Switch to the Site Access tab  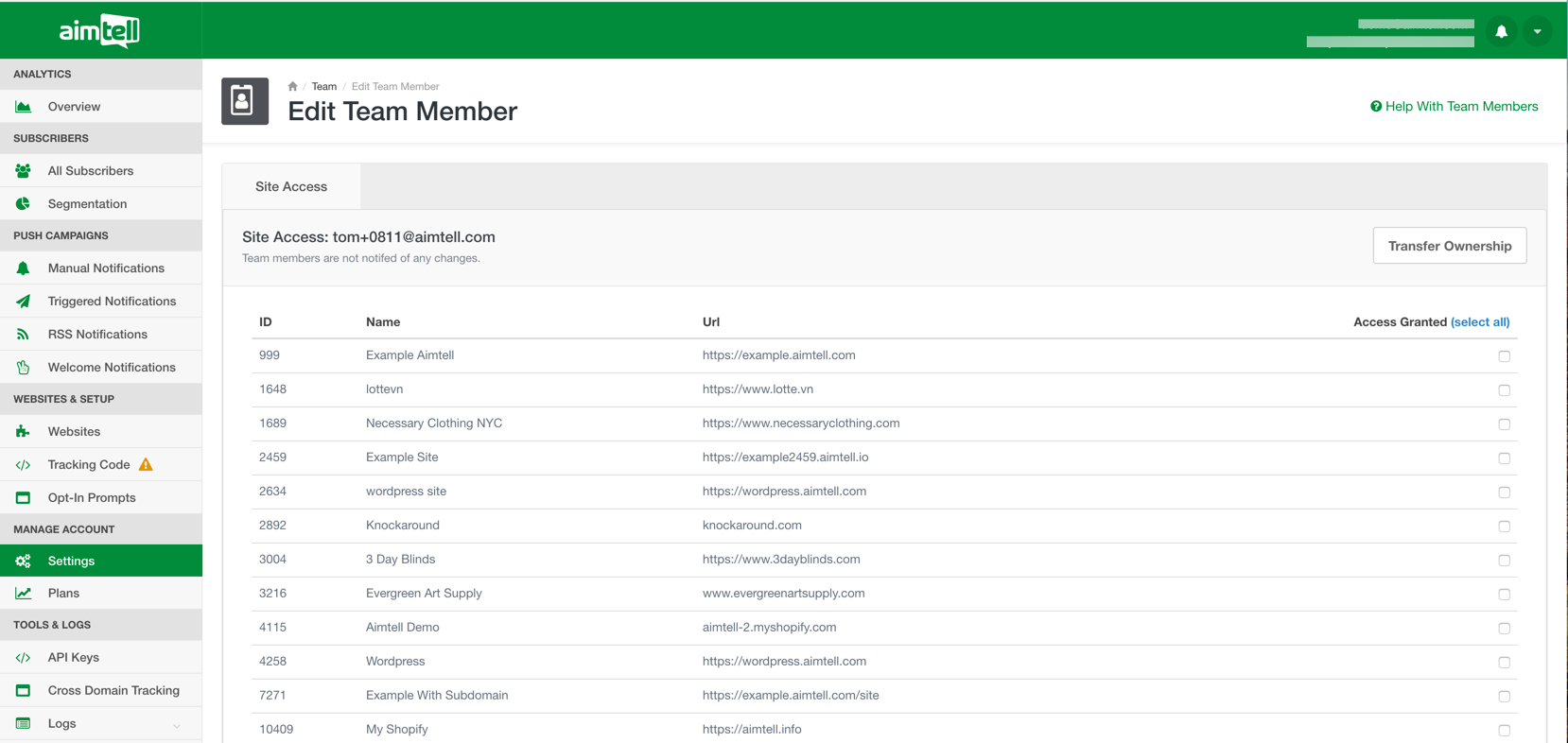coord(291,186)
